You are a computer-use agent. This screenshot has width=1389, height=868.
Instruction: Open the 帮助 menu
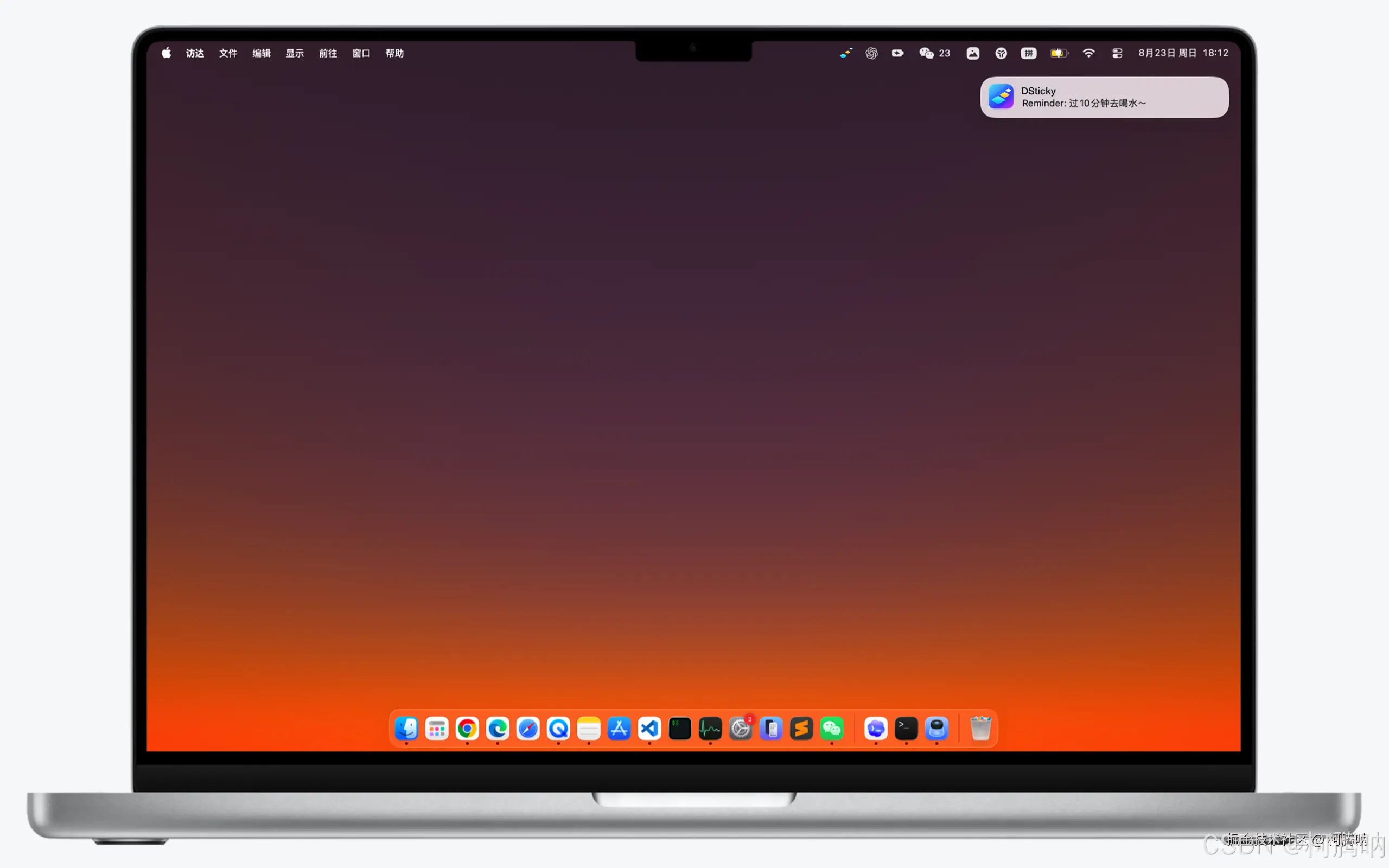pos(394,53)
